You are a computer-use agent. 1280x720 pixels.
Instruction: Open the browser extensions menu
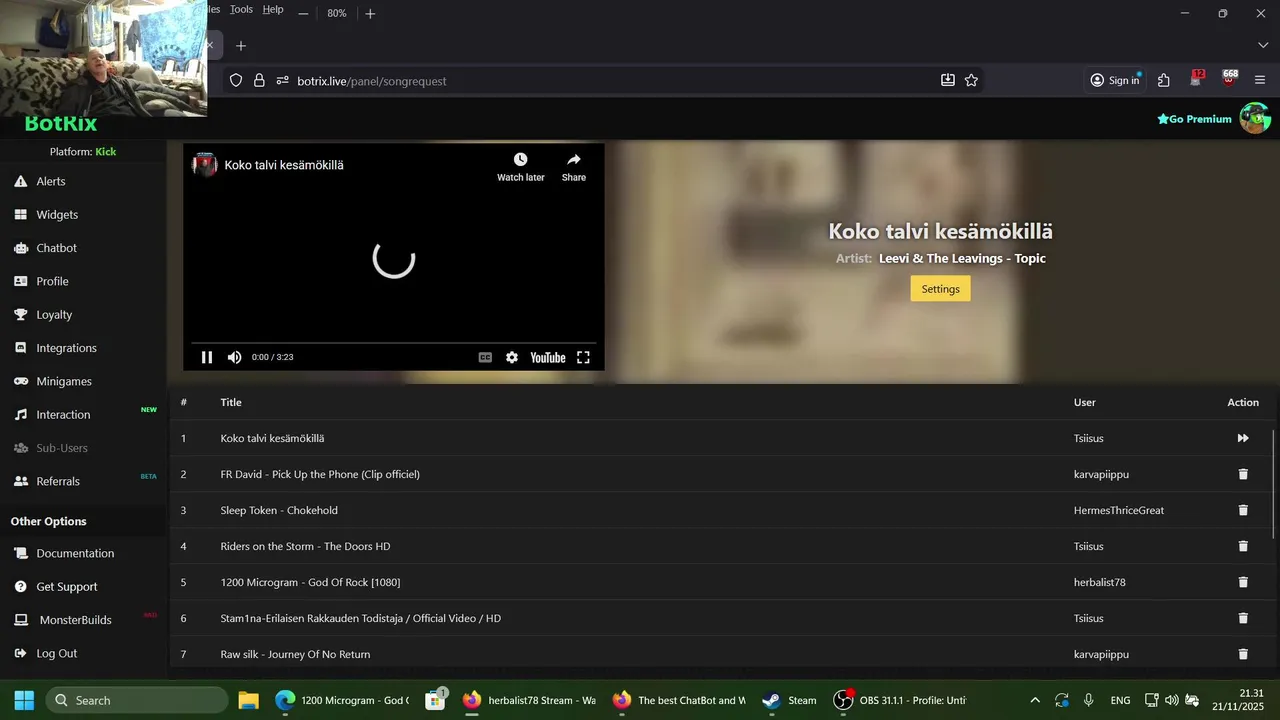tap(1164, 81)
